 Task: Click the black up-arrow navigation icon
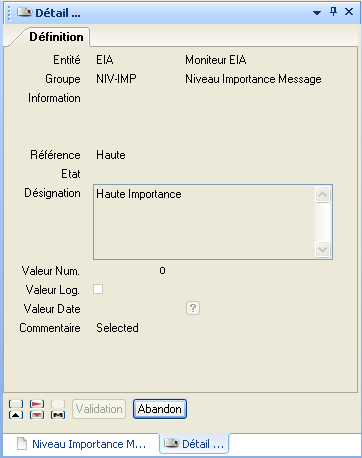(x=16, y=415)
